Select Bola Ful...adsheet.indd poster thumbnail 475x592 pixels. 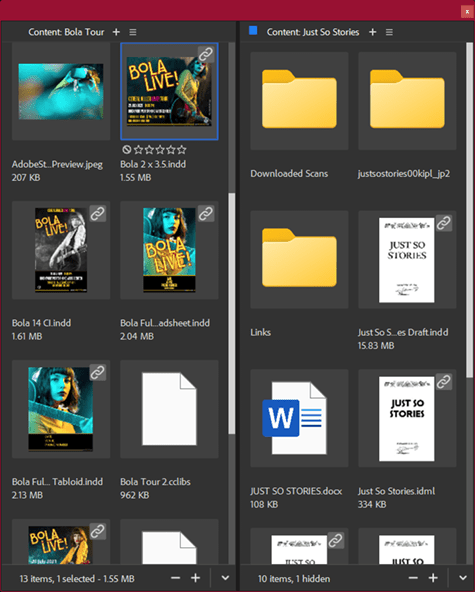pos(169,250)
